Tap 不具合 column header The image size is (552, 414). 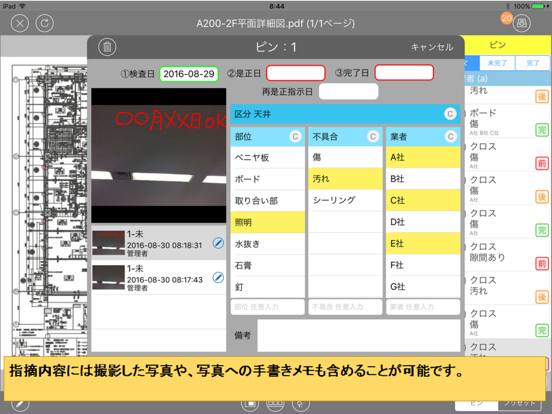(345, 137)
